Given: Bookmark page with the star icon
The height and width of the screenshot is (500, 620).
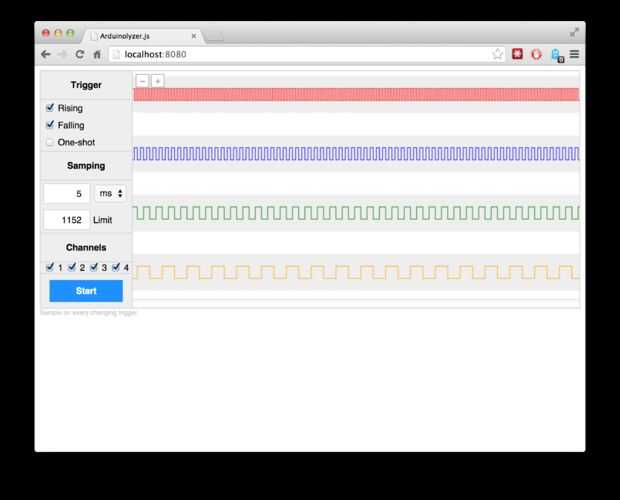Looking at the screenshot, I should [497, 54].
